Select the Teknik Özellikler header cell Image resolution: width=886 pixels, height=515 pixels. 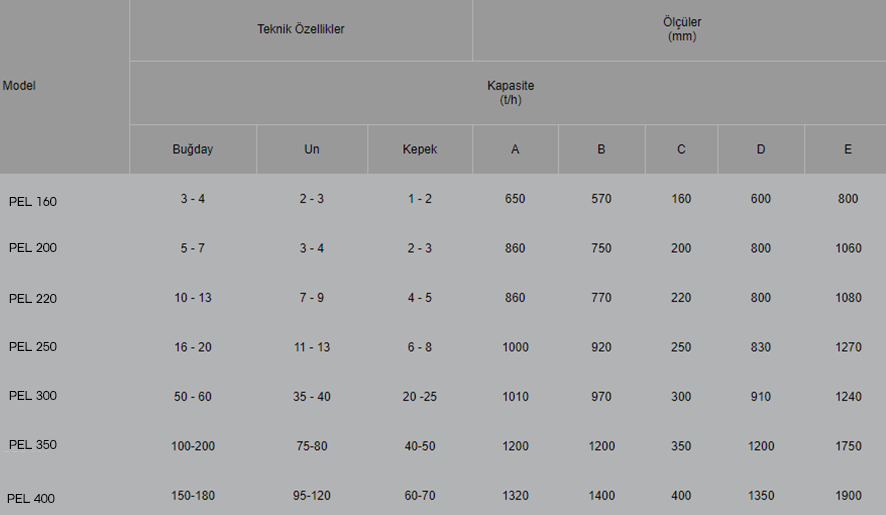(301, 29)
